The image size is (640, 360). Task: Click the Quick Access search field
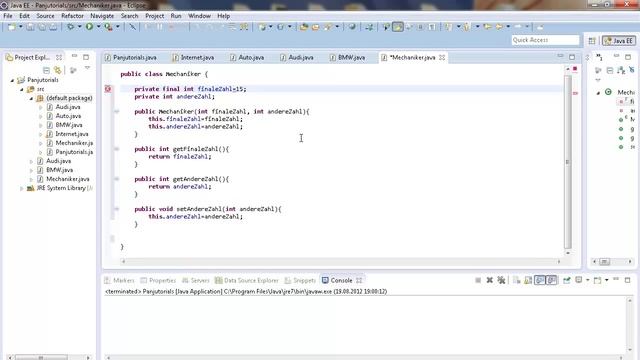(x=545, y=40)
